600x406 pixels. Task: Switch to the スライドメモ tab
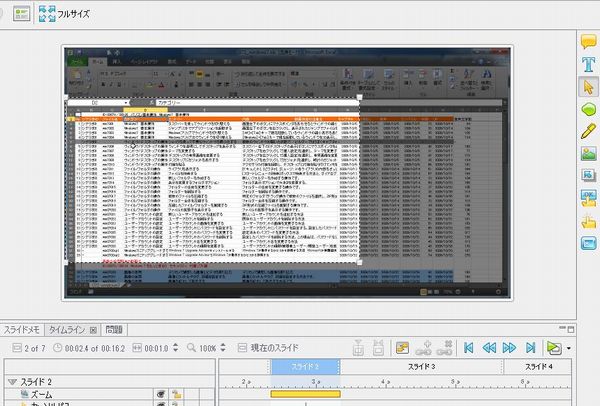point(21,329)
